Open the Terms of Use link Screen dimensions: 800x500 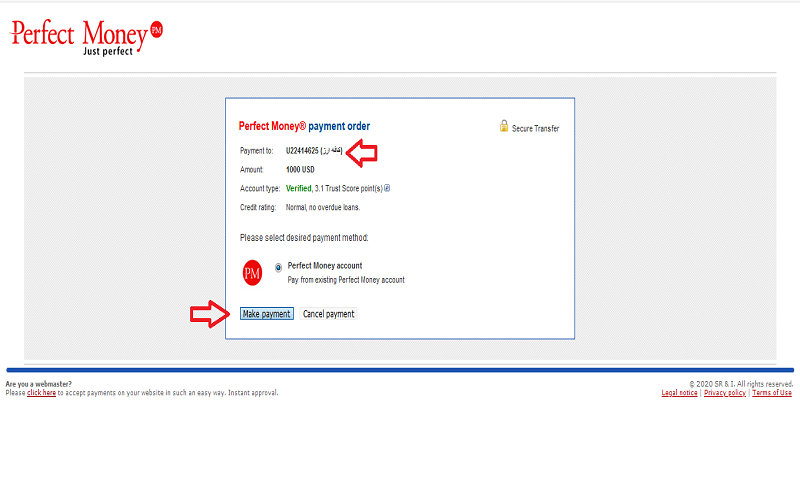click(772, 392)
